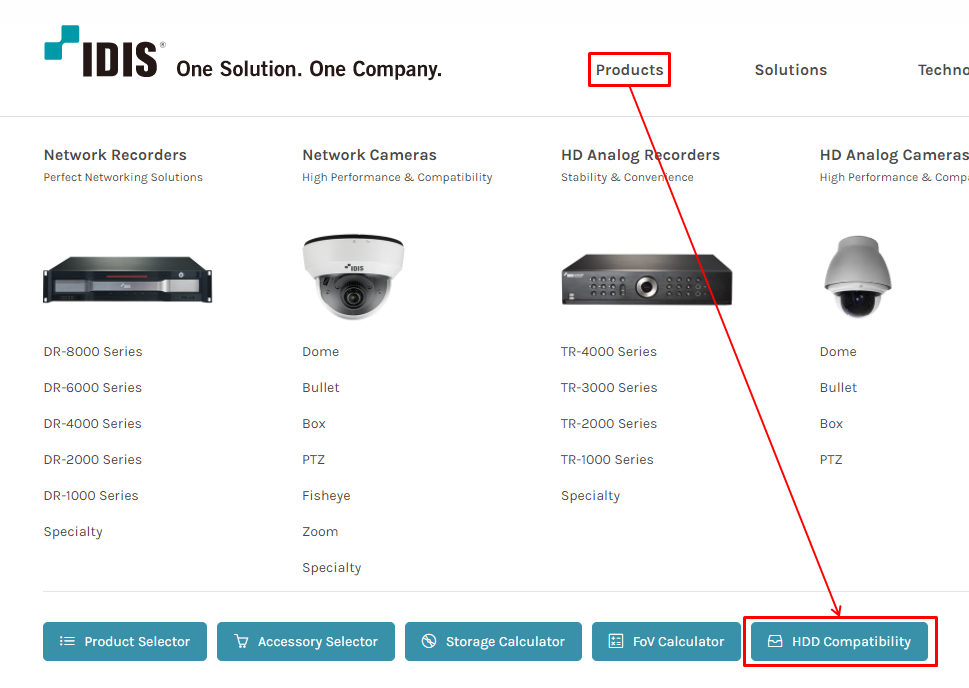Choose Box under HD Analog Cameras

[831, 423]
